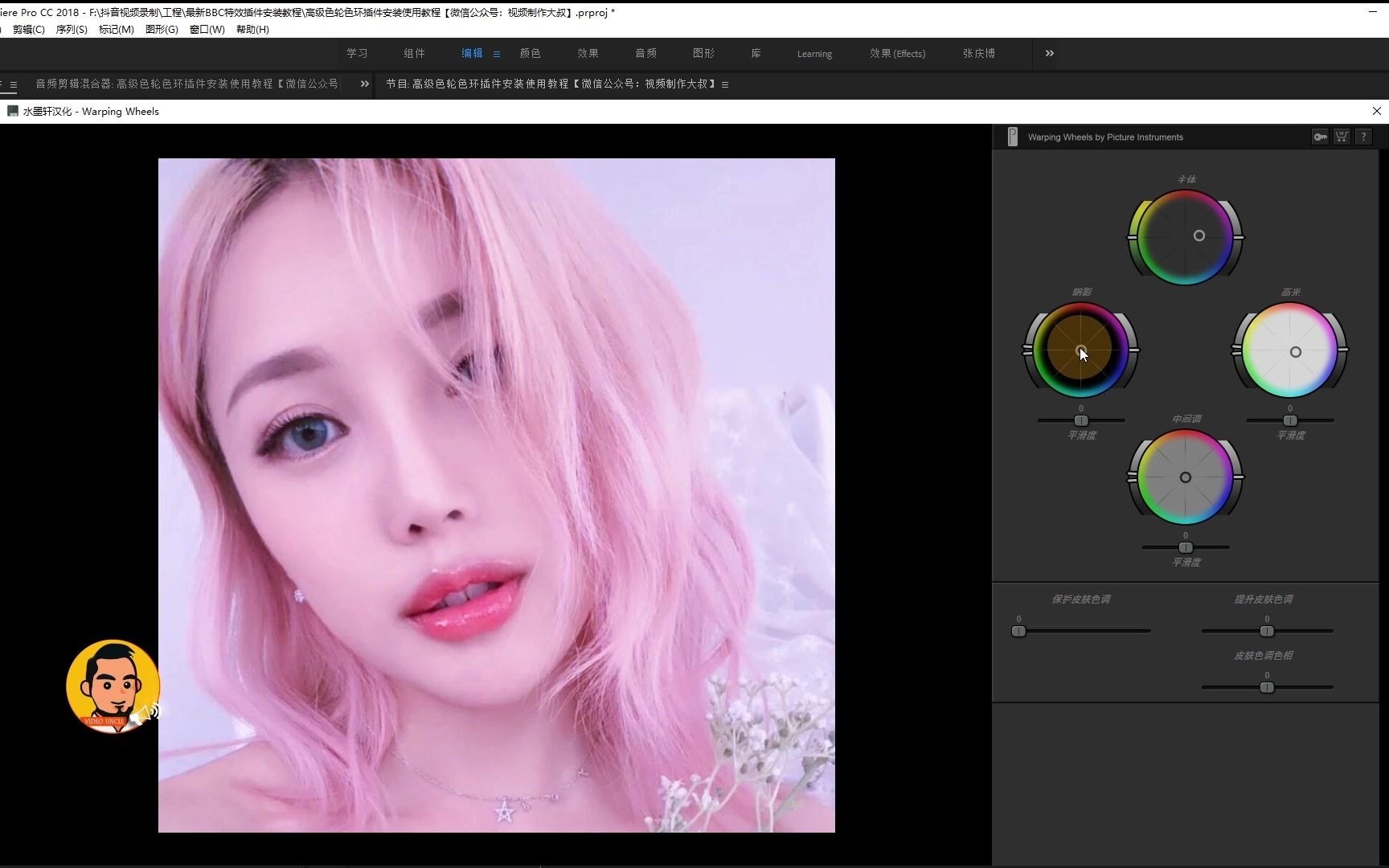Click the 中间调 wheel label
Screen dimensions: 1389x868
click(1186, 419)
